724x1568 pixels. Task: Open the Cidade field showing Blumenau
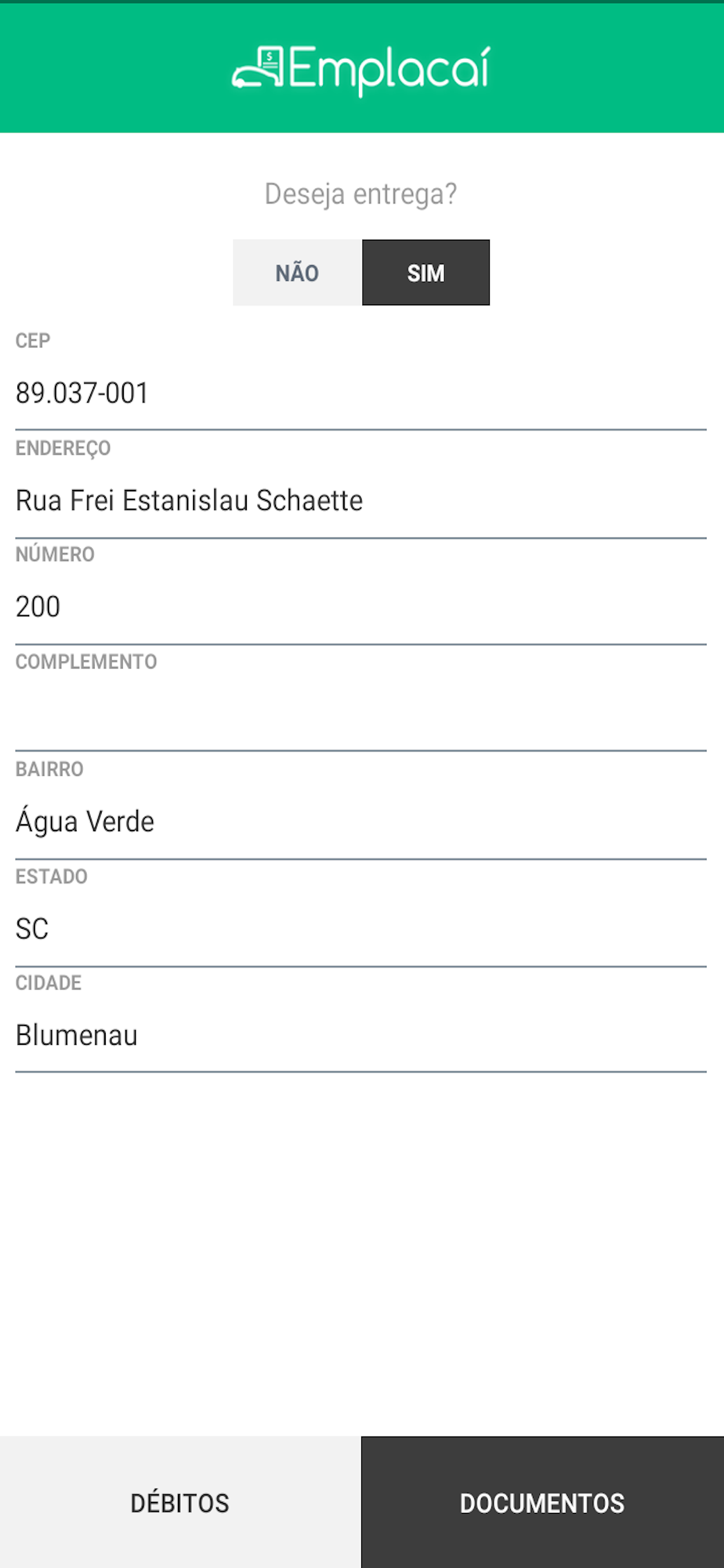click(361, 1036)
